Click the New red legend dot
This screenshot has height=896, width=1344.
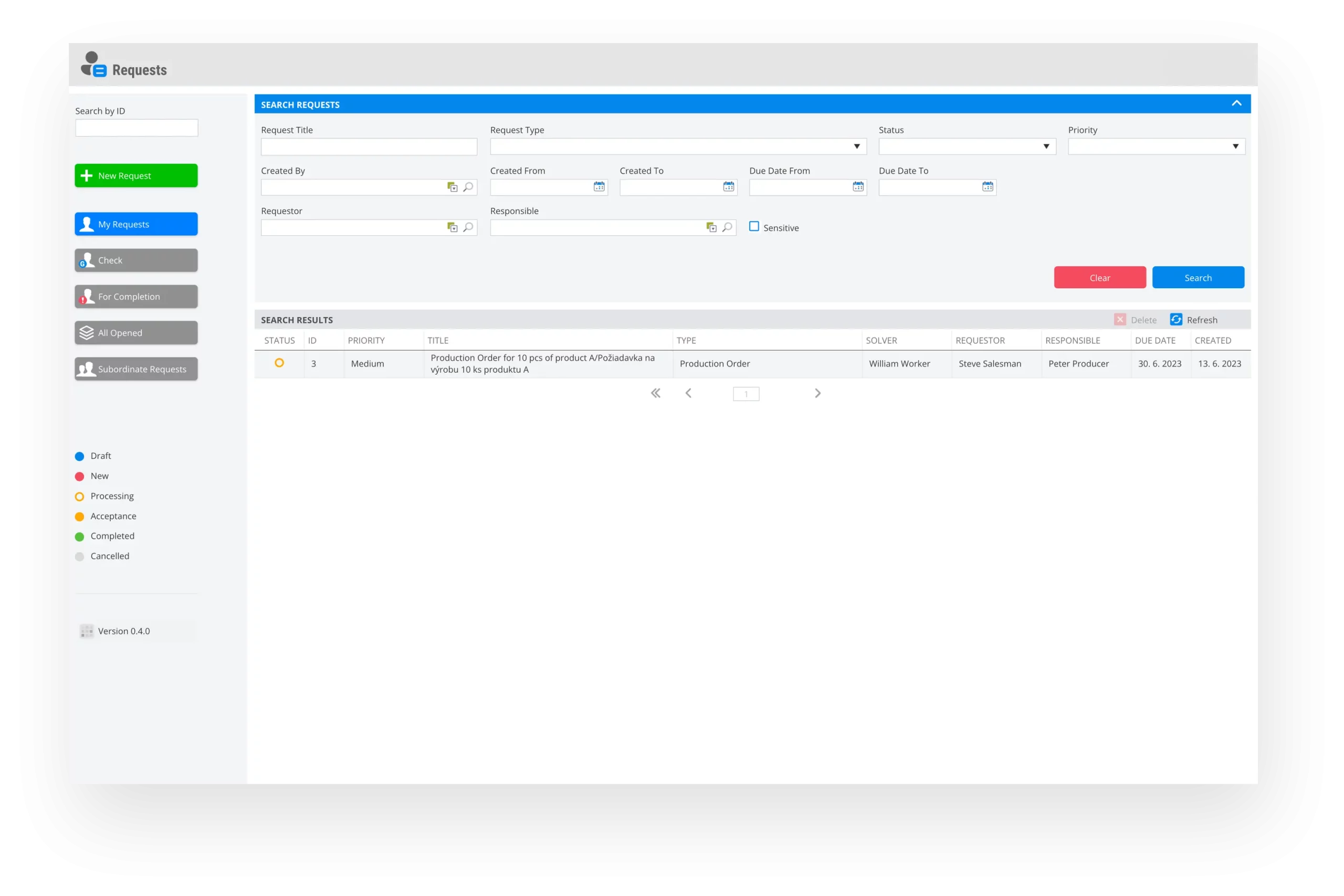click(x=79, y=477)
